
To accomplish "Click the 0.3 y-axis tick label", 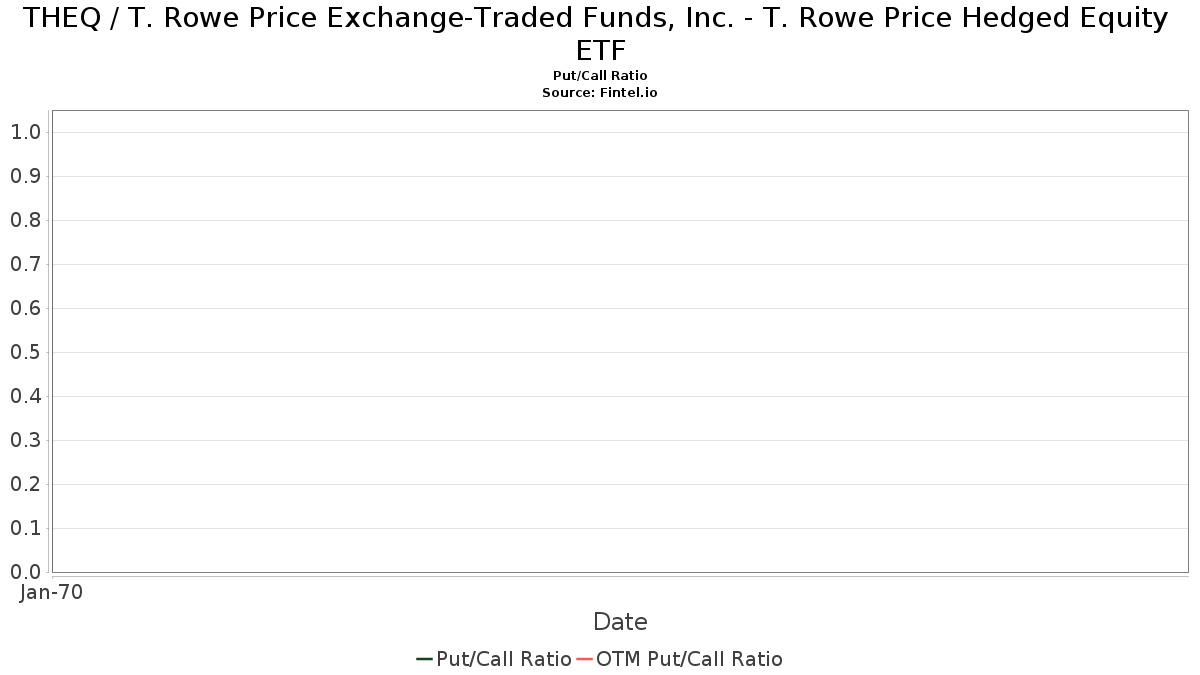I will pos(25,440).
